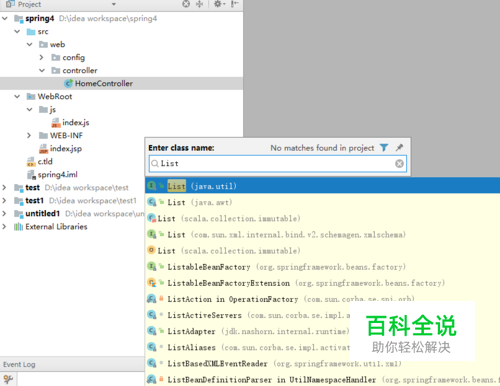Screen dimensions: 500x386
Task: Collapse the WebRoot folder
Action: point(17,96)
